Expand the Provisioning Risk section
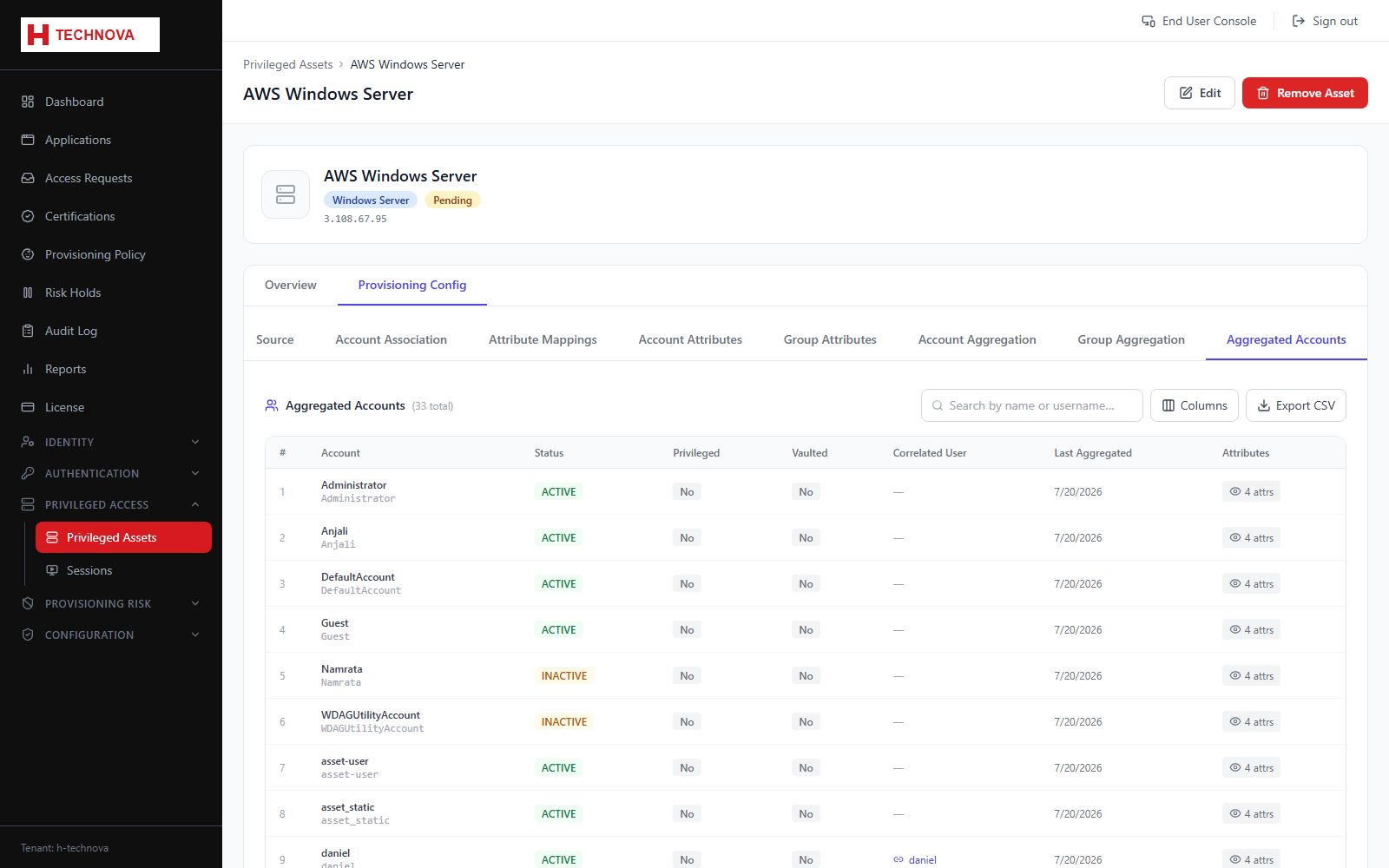Screen dimensions: 1389x868 111,603
